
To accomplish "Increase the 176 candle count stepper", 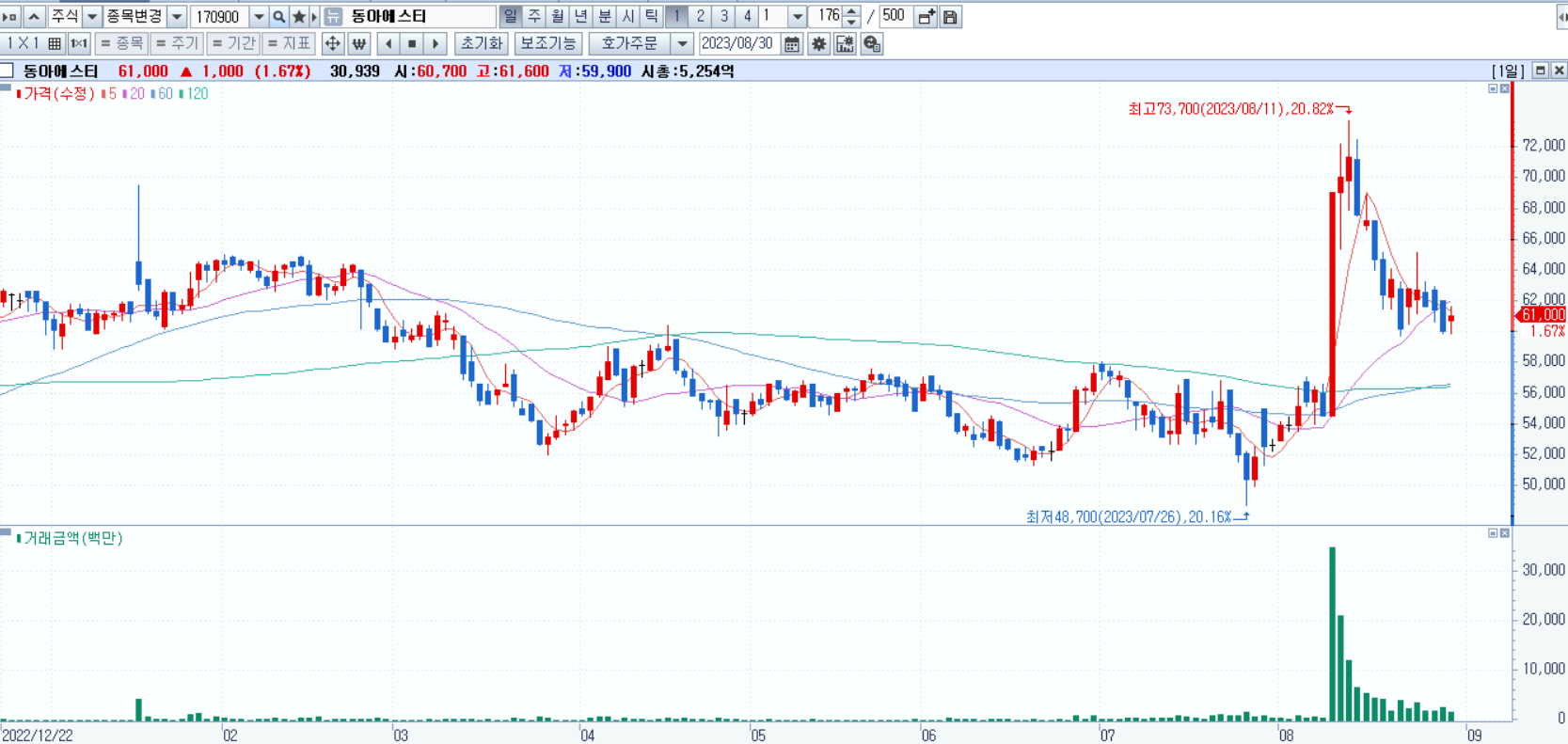I will (x=851, y=11).
